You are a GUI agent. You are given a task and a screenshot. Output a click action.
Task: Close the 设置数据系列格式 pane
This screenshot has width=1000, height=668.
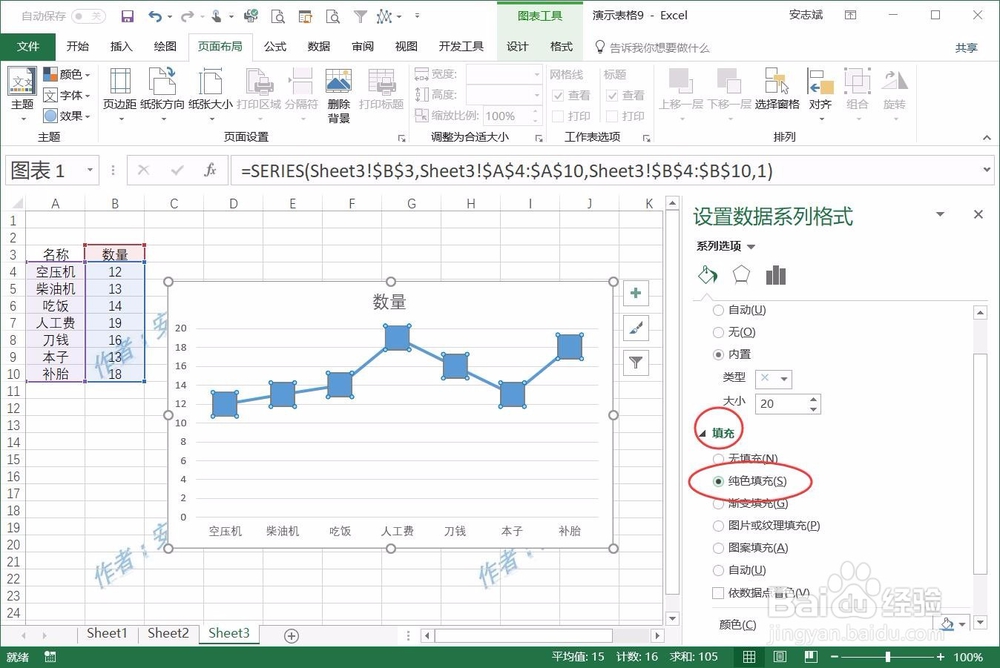(977, 214)
